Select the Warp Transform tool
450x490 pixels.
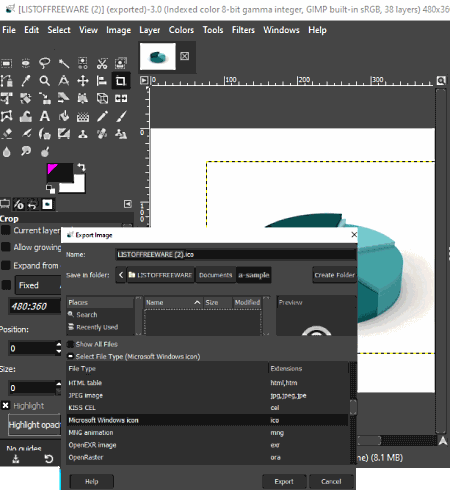tap(26, 116)
